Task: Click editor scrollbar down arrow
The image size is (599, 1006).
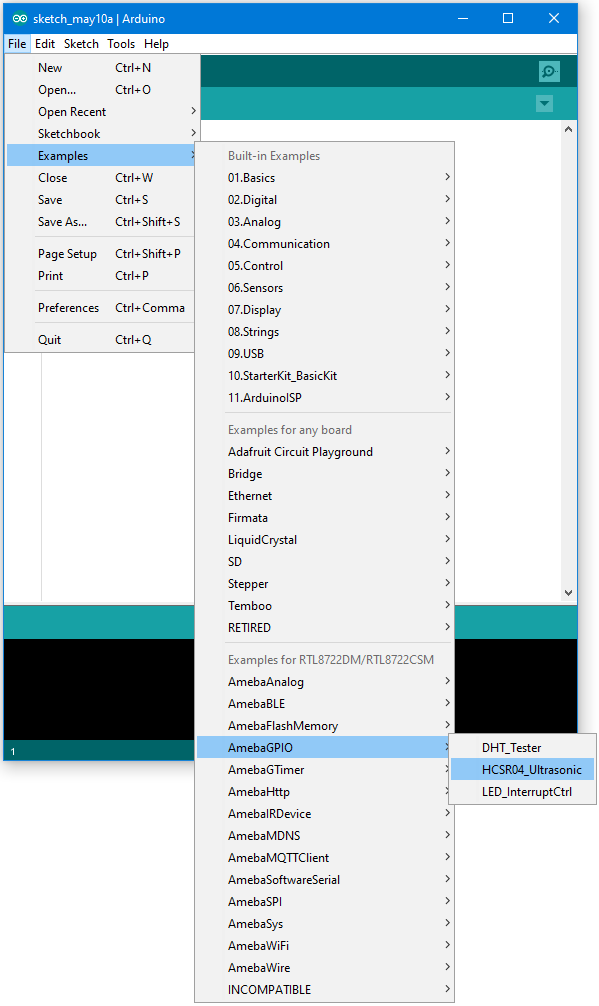Action: pyautogui.click(x=568, y=593)
